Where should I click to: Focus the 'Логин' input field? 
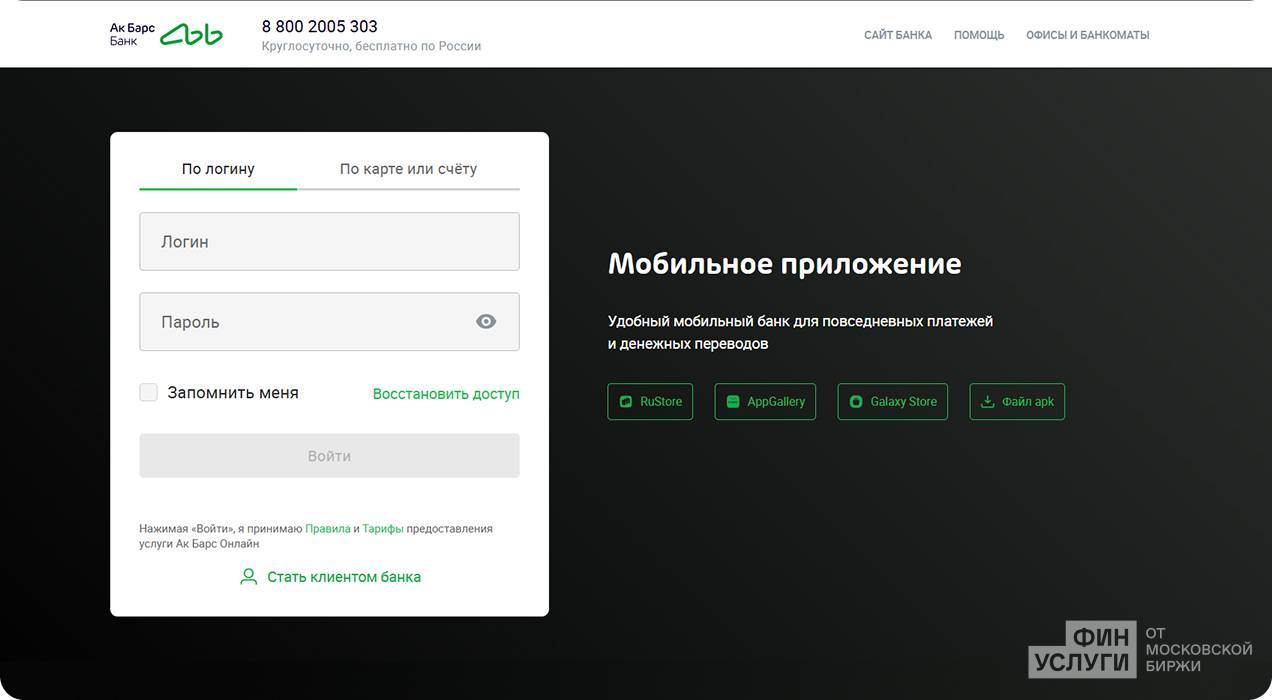coord(329,241)
